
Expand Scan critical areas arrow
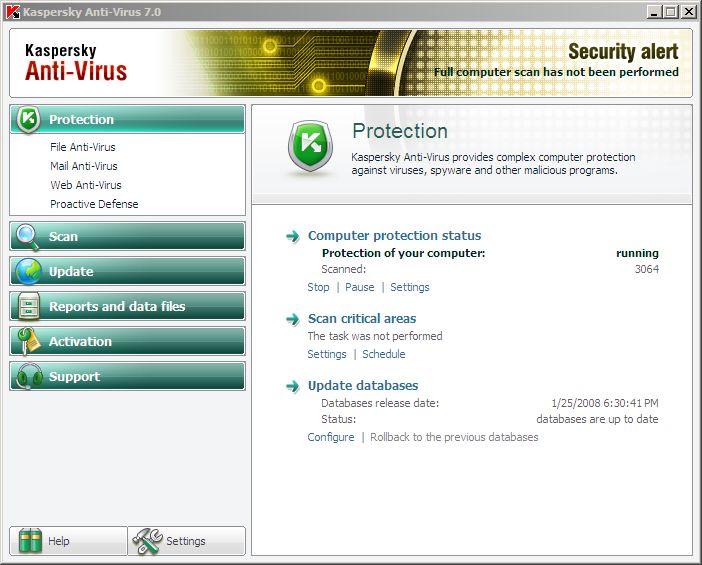pyautogui.click(x=293, y=319)
